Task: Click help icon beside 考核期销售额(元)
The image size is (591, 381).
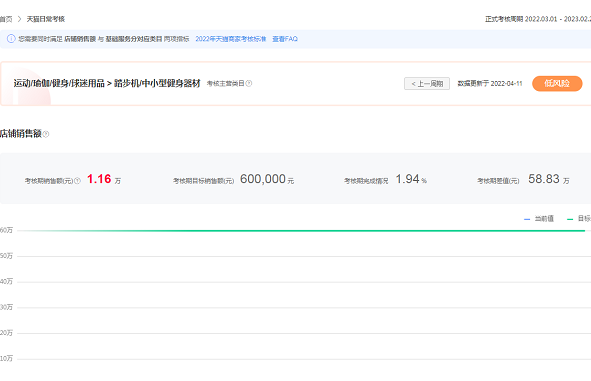Action: 77,181
